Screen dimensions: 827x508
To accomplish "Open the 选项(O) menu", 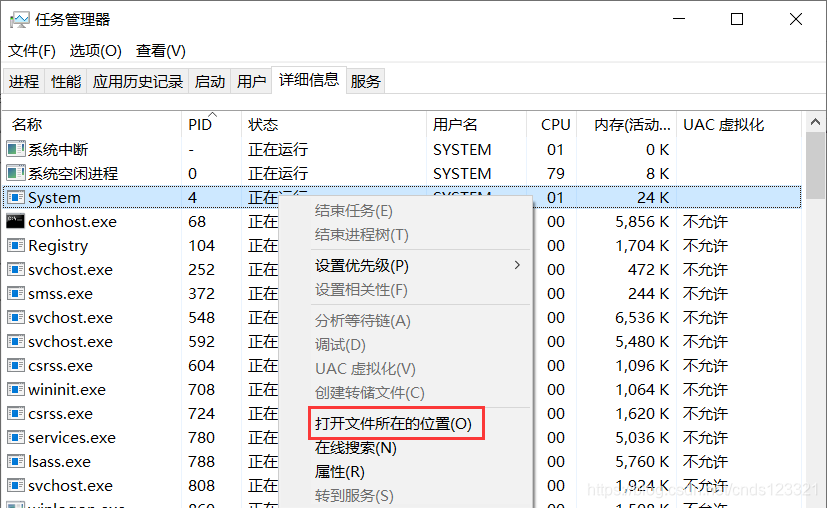I will [95, 51].
